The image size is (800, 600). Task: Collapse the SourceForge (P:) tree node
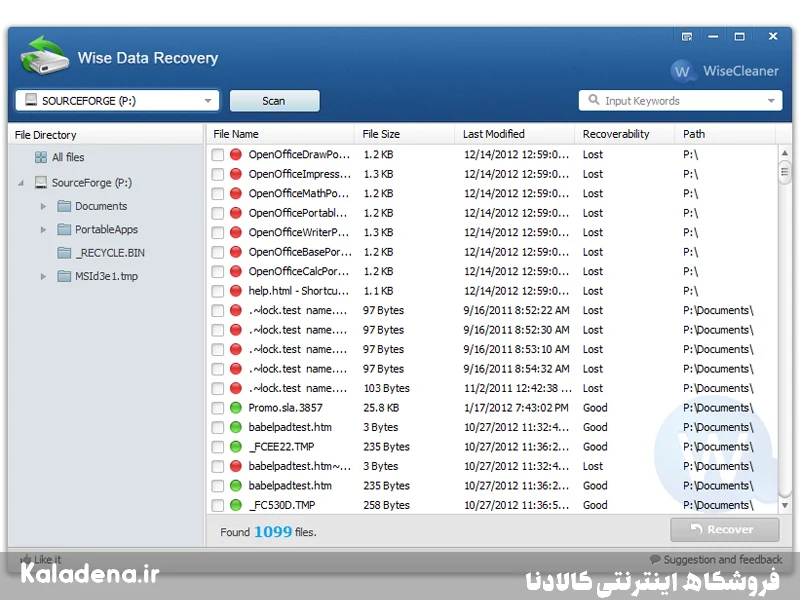[x=20, y=183]
